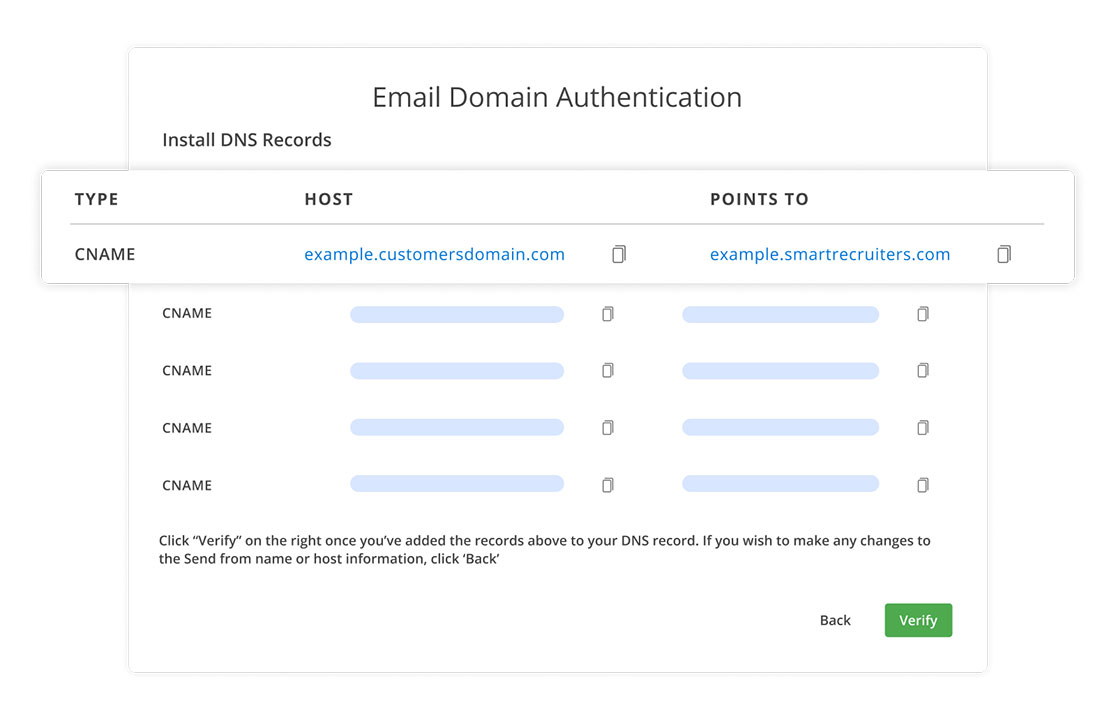
Task: Click the HOST column header
Action: coord(328,199)
